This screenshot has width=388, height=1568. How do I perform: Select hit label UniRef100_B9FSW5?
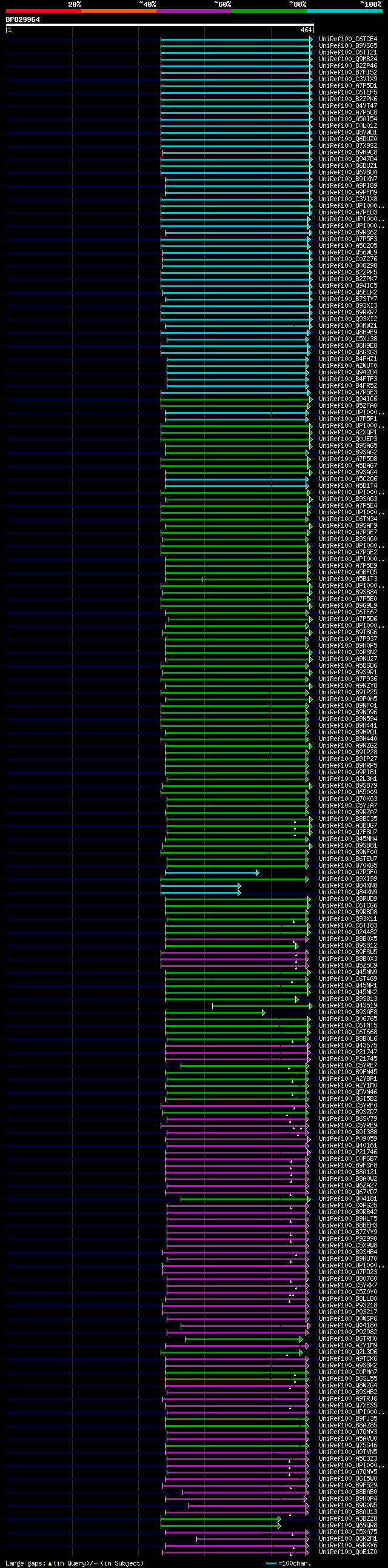[348, 952]
